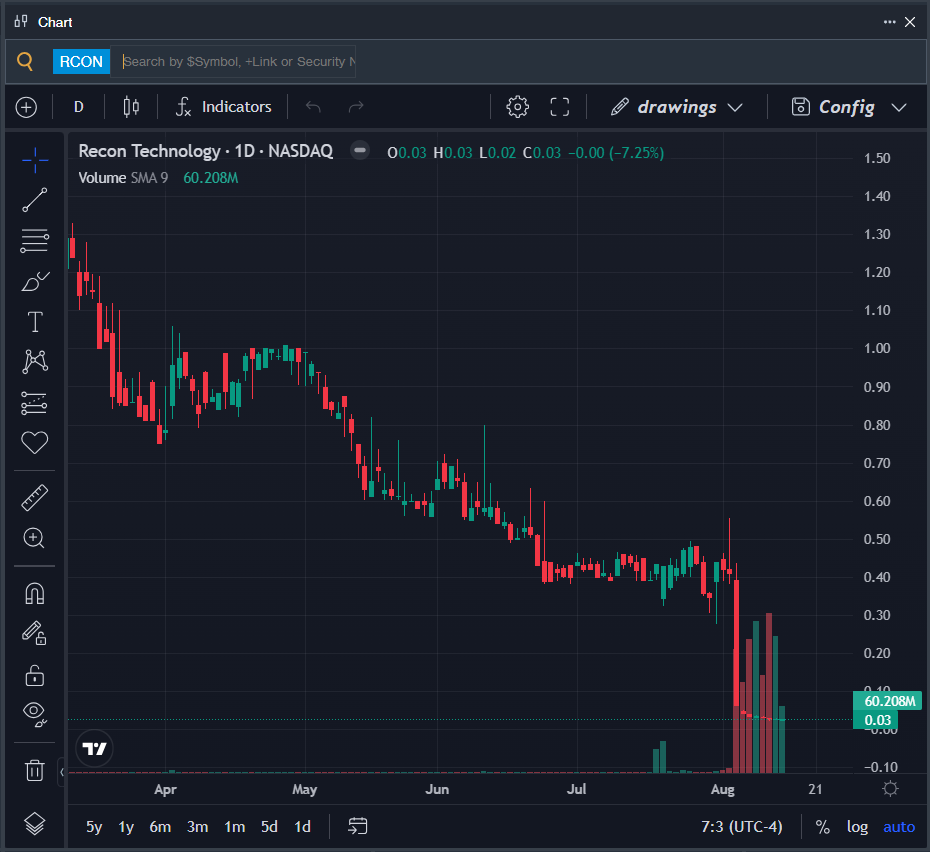Screen dimensions: 930x852
Task: Open the Fibonacci retracement tool
Action: click(34, 241)
